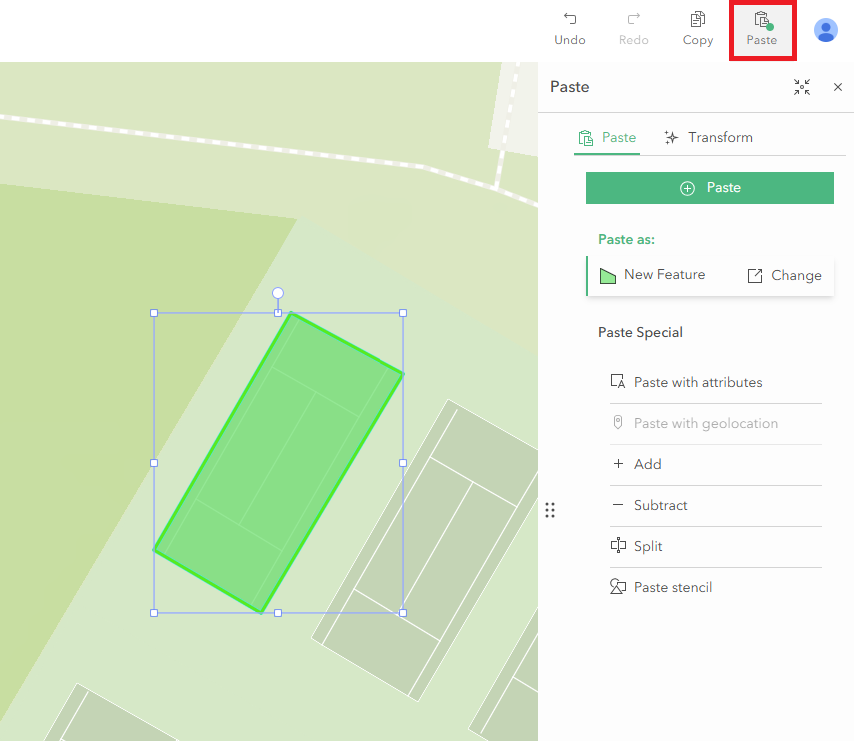
Task: Click the New Feature polygon icon
Action: (608, 276)
